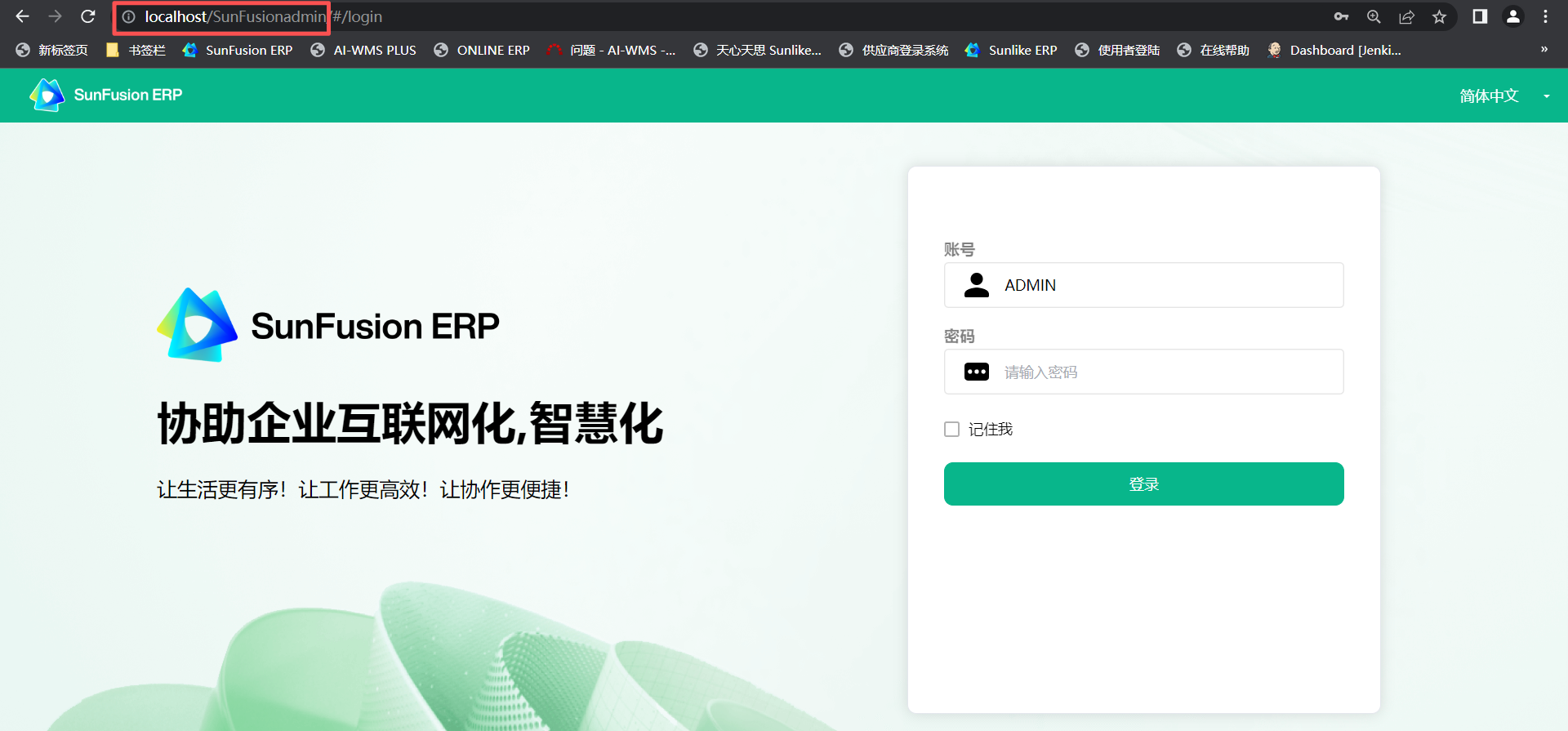Image resolution: width=1568 pixels, height=731 pixels.
Task: Open Sunlike ERP bookmark
Action: 1011,50
